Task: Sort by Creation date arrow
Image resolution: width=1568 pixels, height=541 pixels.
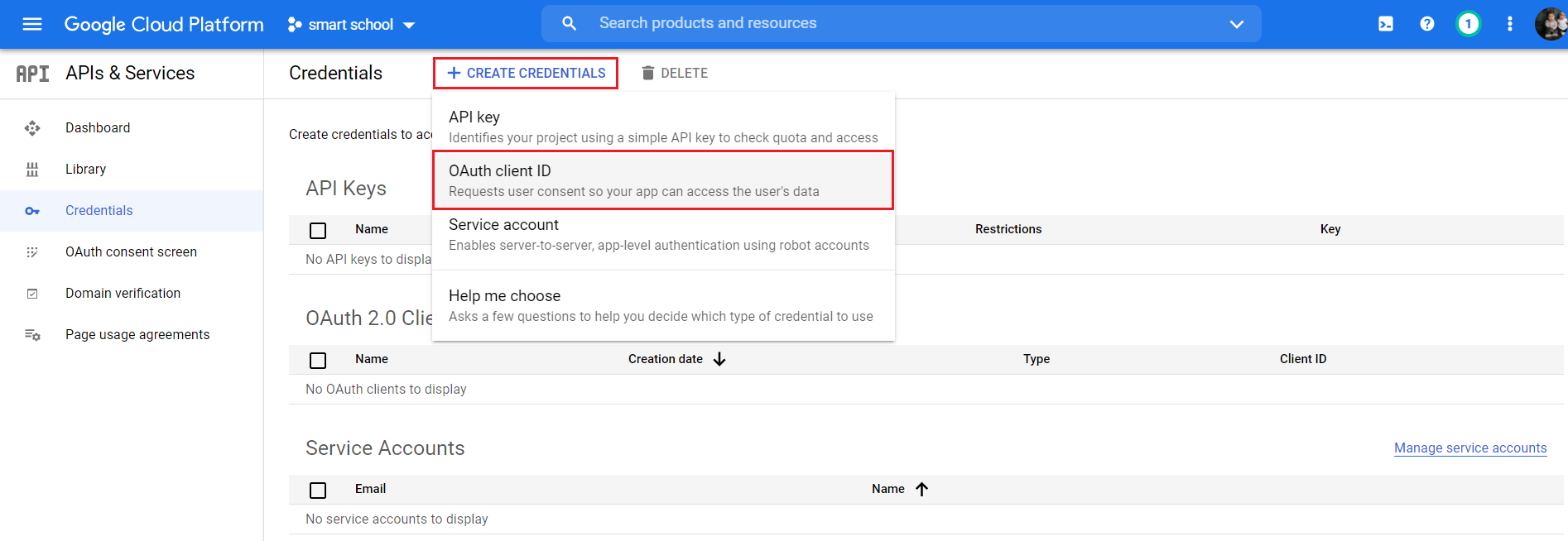Action: [x=719, y=359]
